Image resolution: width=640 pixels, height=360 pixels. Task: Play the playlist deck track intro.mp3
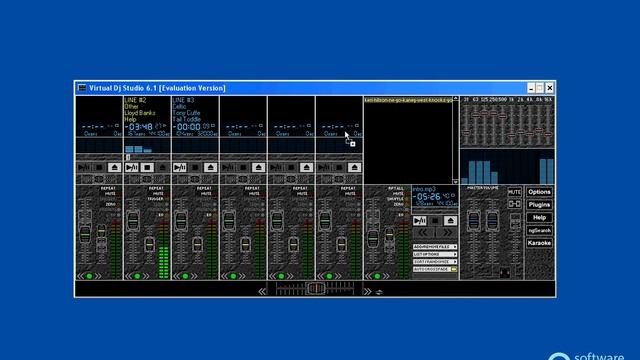click(420, 221)
